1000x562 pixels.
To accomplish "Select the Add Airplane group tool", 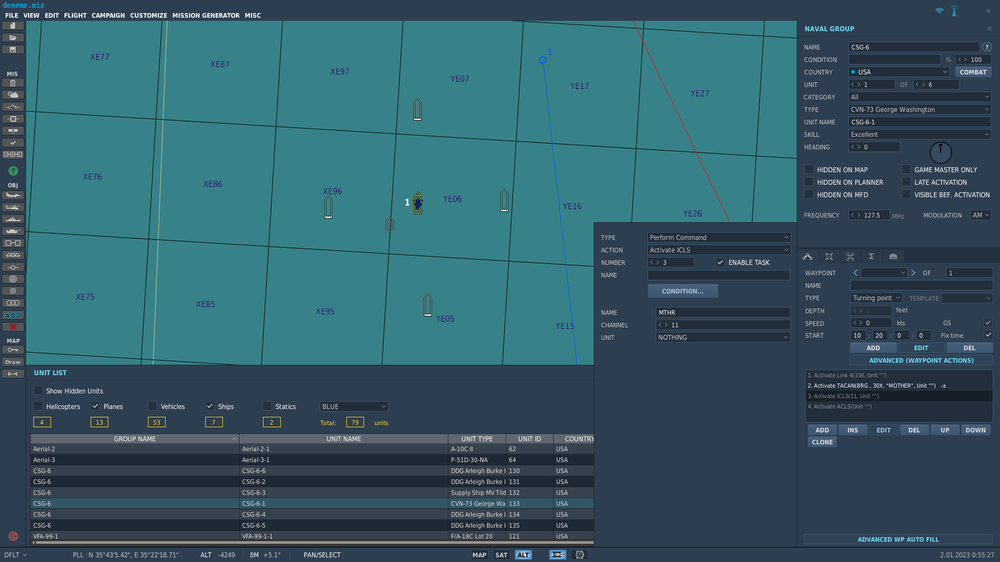I will [13, 196].
